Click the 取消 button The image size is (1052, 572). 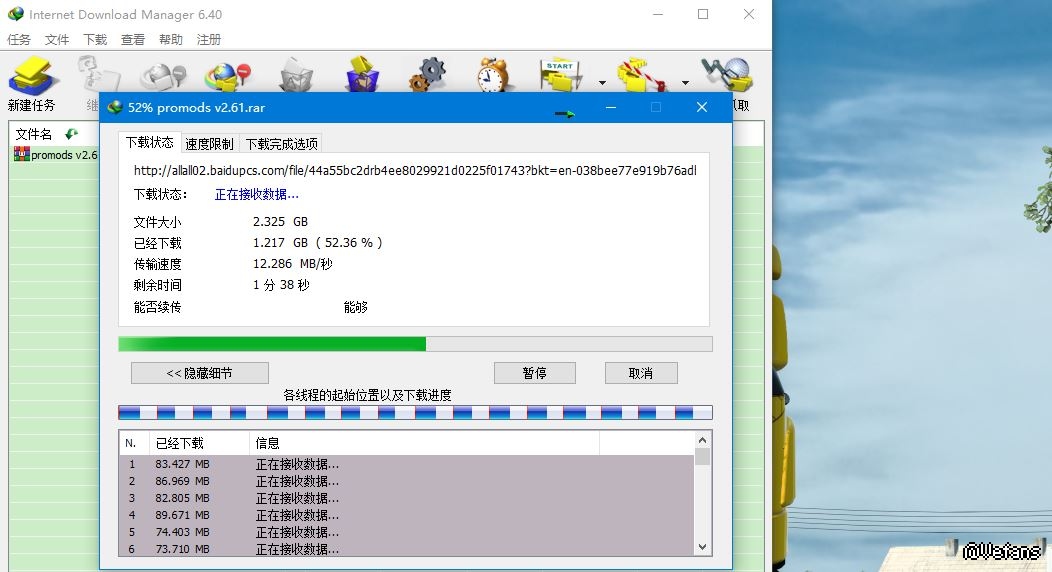641,373
